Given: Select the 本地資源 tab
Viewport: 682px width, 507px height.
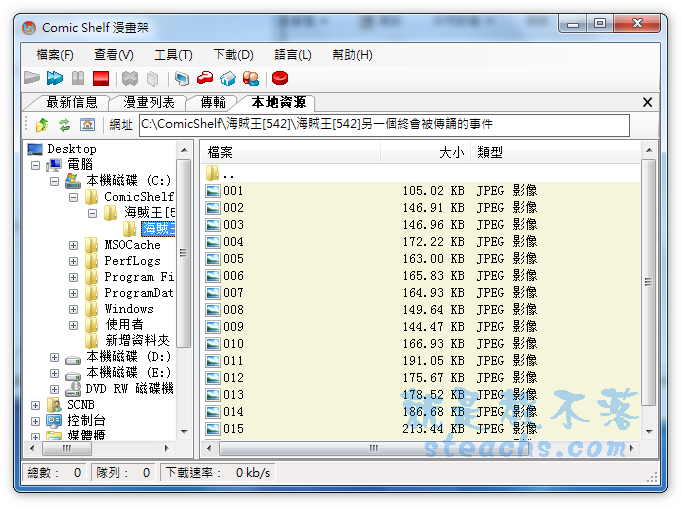Looking at the screenshot, I should pyautogui.click(x=278, y=103).
